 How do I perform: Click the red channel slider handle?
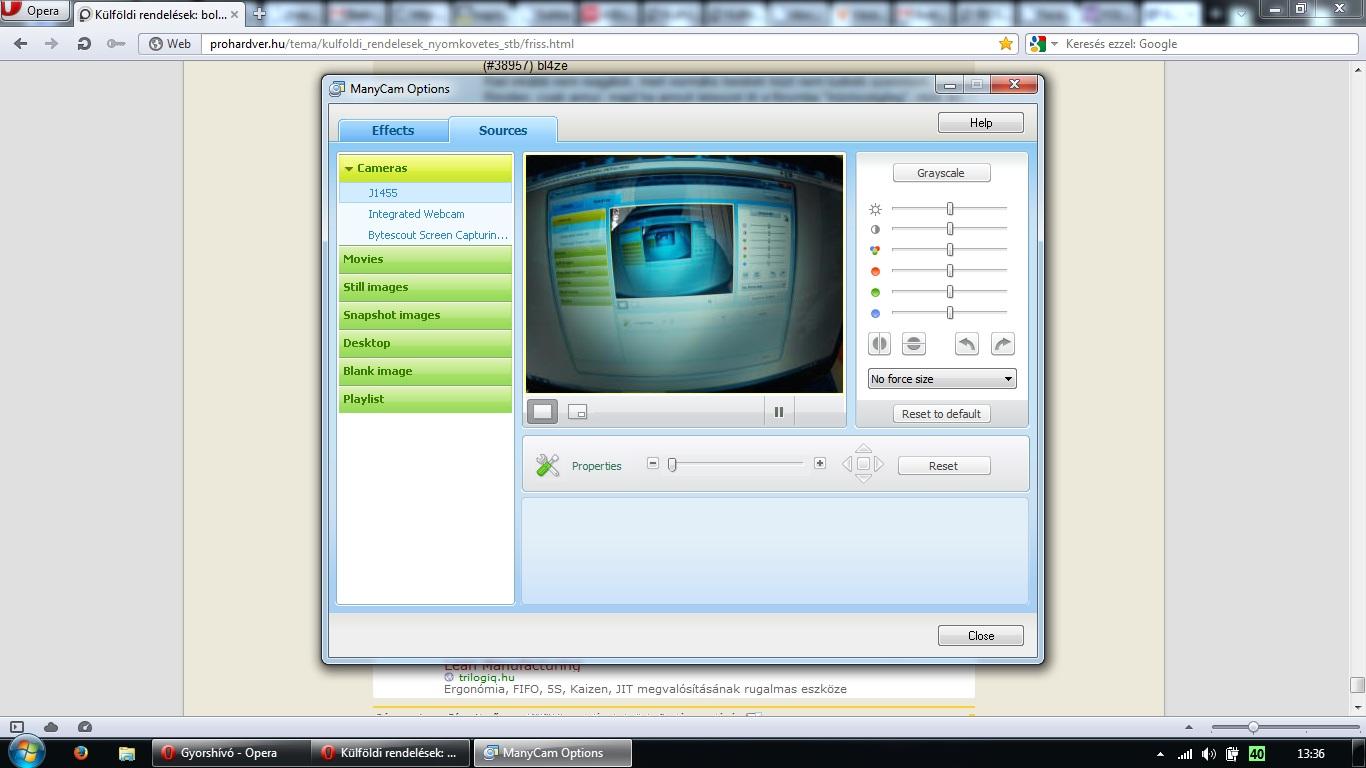point(950,270)
